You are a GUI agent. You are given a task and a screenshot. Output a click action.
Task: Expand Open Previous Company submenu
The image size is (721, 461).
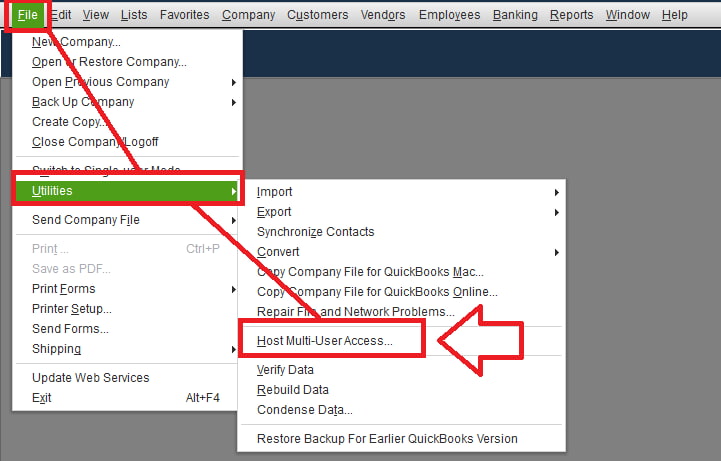(127, 82)
